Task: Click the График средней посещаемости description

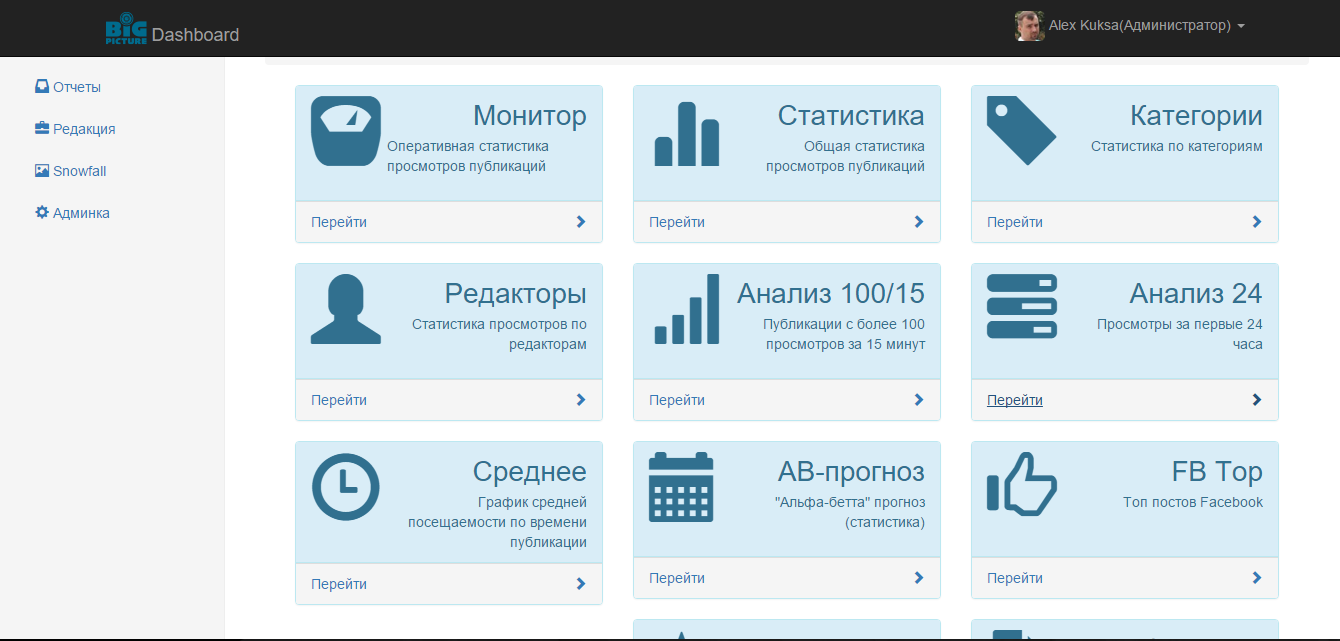Action: pos(497,522)
